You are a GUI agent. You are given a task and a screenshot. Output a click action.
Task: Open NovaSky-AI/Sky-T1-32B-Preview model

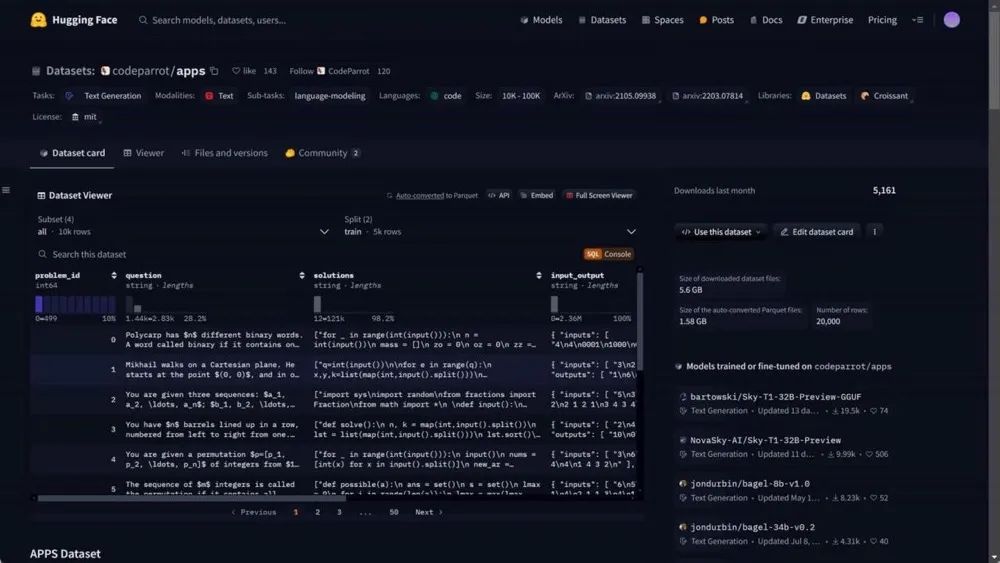click(765, 440)
